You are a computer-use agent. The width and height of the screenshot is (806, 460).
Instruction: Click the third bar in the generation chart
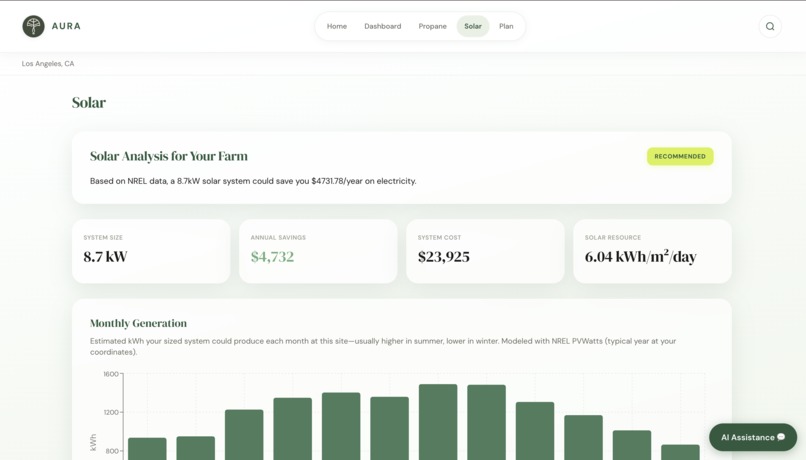pos(244,435)
